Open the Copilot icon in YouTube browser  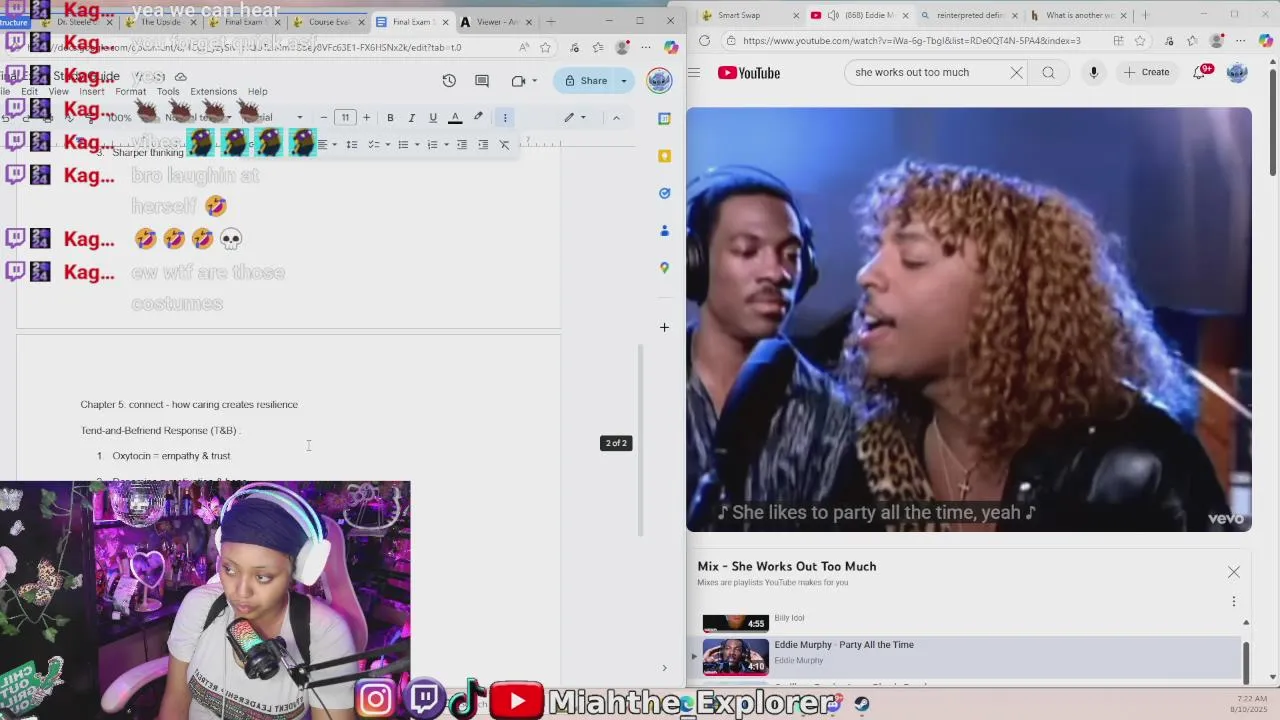click(1265, 41)
